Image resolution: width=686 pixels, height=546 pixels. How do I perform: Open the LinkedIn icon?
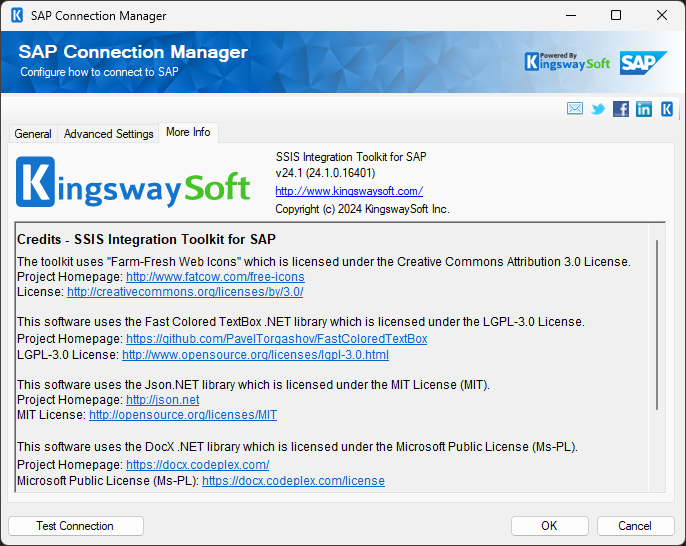644,109
